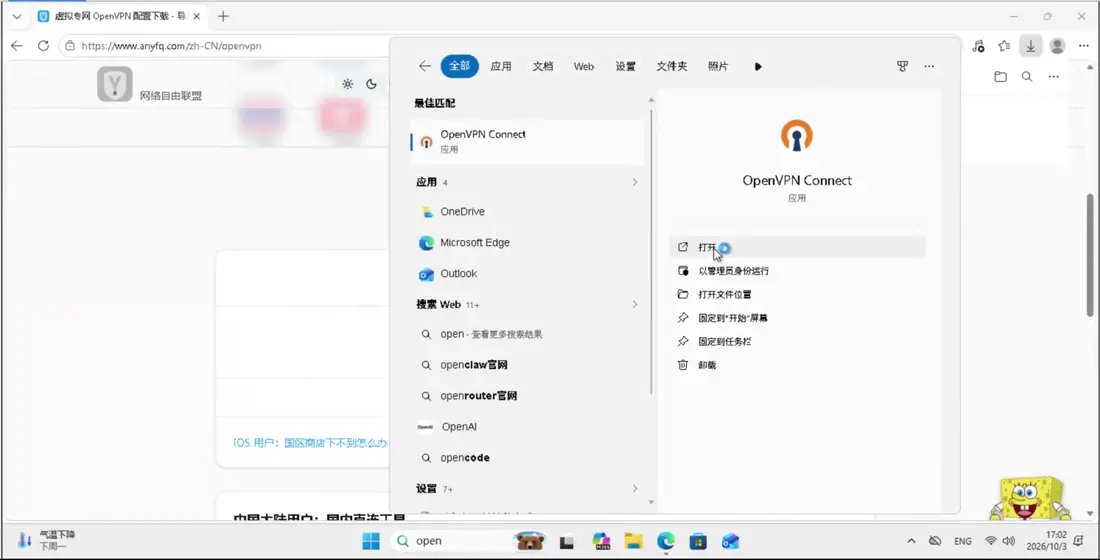Open a new browser tab
The image size is (1100, 560).
coord(223,16)
